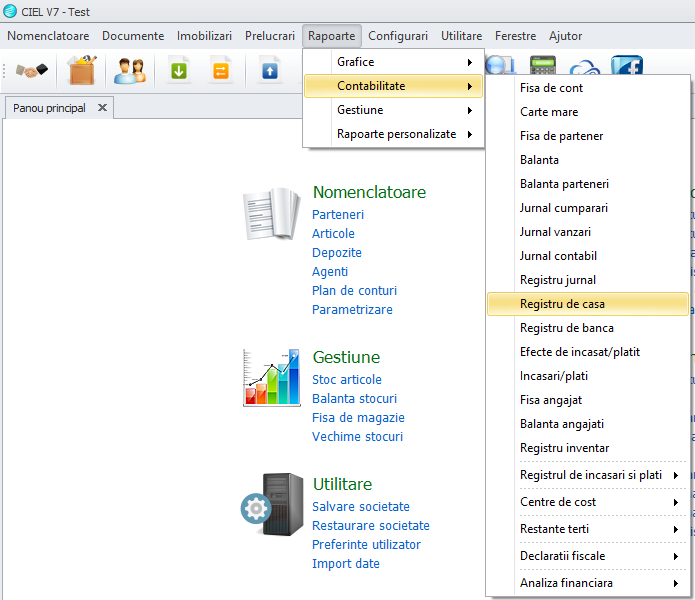695x600 pixels.
Task: Open the Depozite link
Action: [x=337, y=253]
